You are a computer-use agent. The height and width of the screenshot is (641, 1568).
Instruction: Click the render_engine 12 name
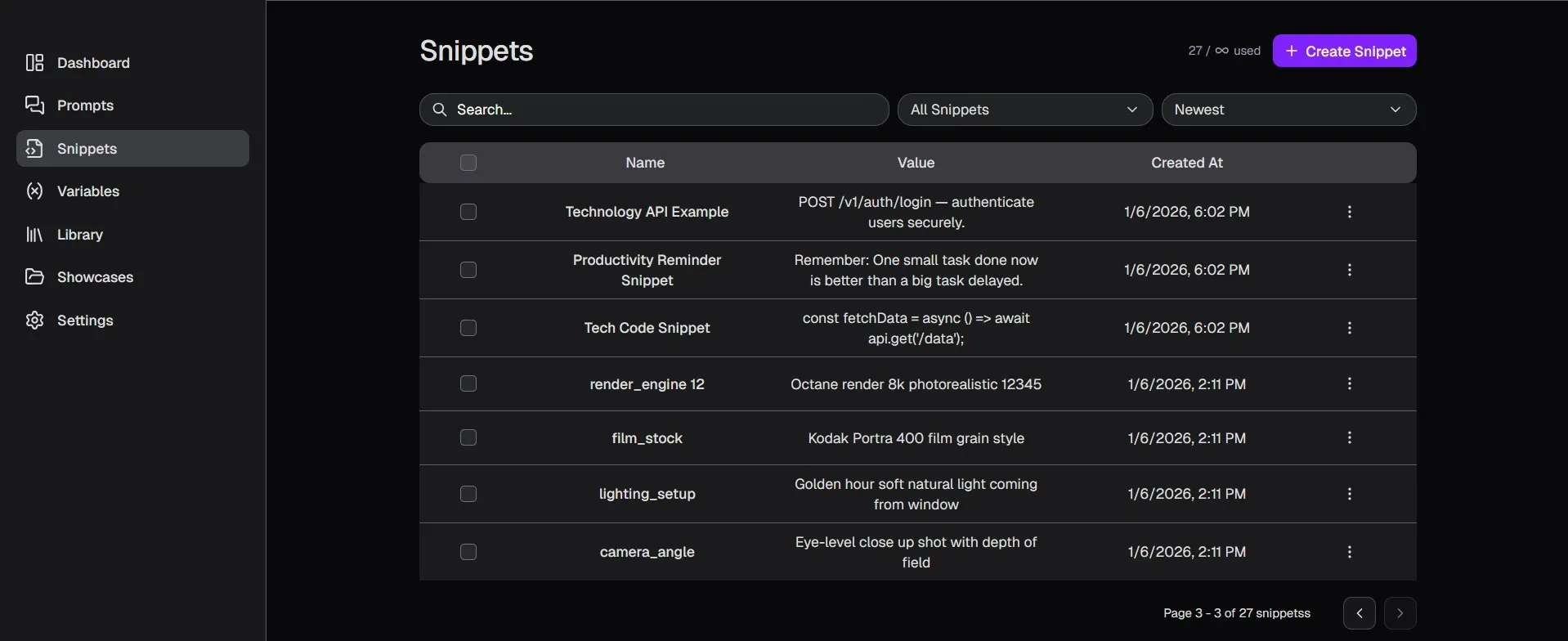pos(647,384)
